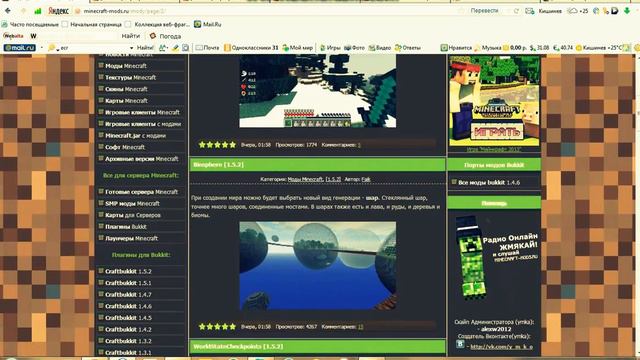Click Найти! in the mail.ru toolbar
The width and height of the screenshot is (640, 360).
[x=145, y=48]
